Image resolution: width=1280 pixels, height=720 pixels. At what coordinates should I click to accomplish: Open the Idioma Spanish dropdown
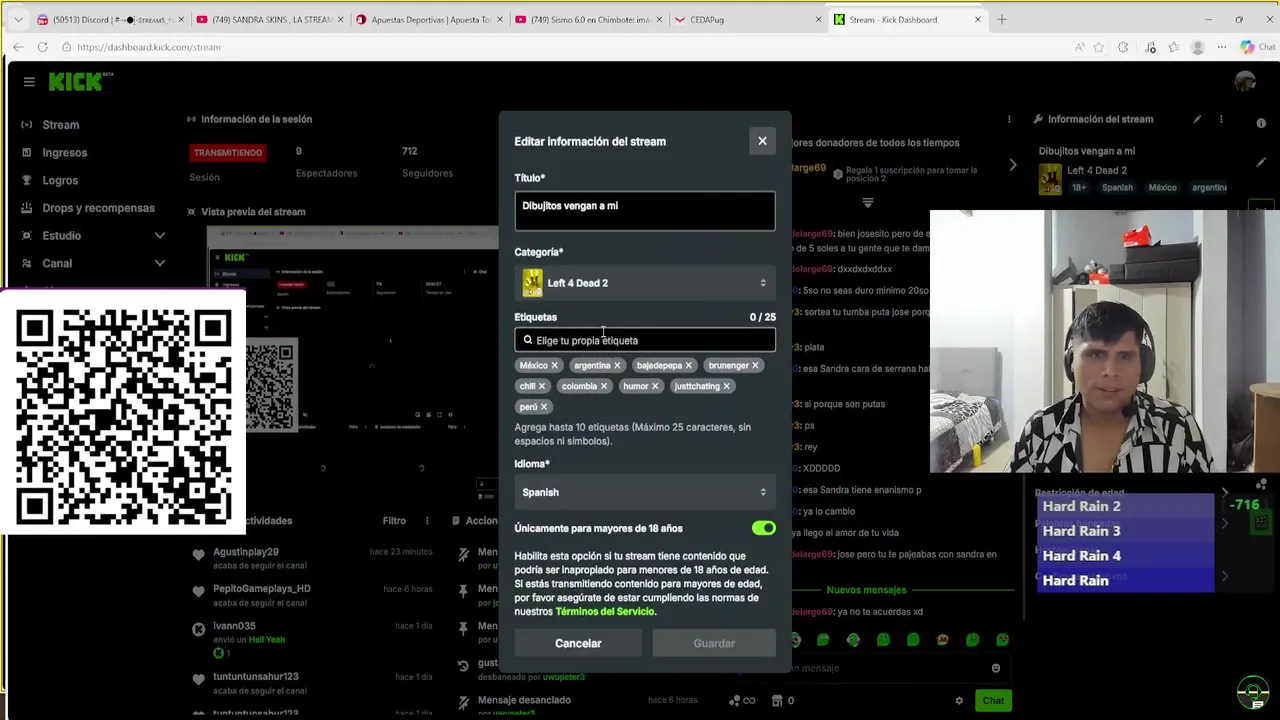click(x=644, y=492)
